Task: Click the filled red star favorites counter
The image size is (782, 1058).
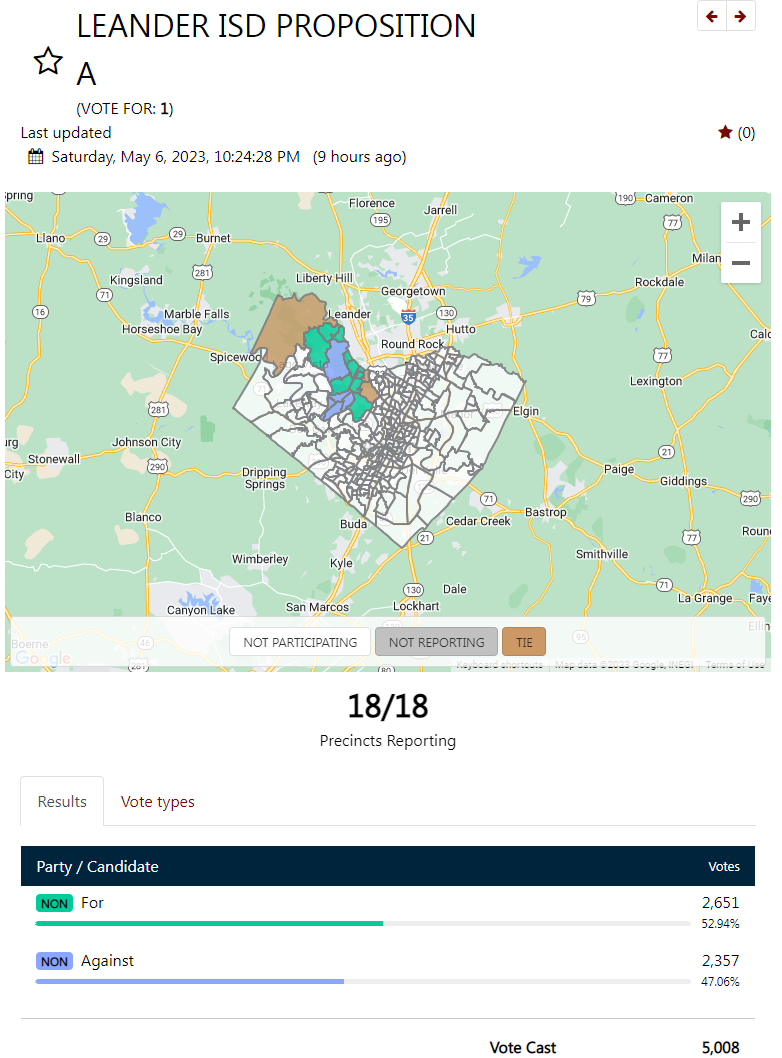Action: tap(725, 132)
